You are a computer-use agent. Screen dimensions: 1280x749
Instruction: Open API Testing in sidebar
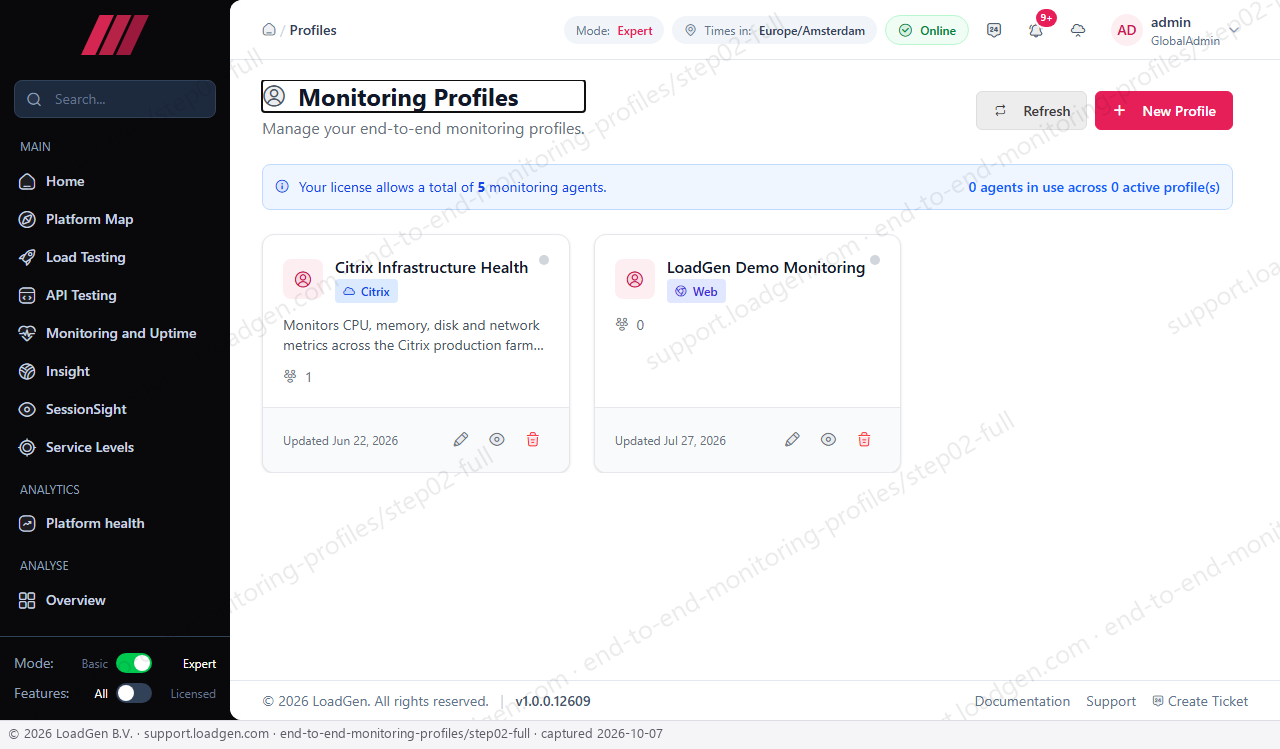(115, 295)
